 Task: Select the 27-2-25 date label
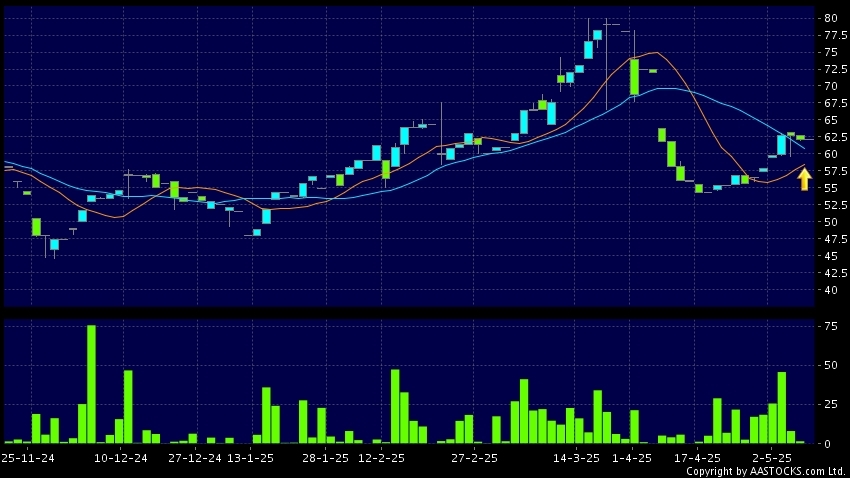(x=474, y=458)
